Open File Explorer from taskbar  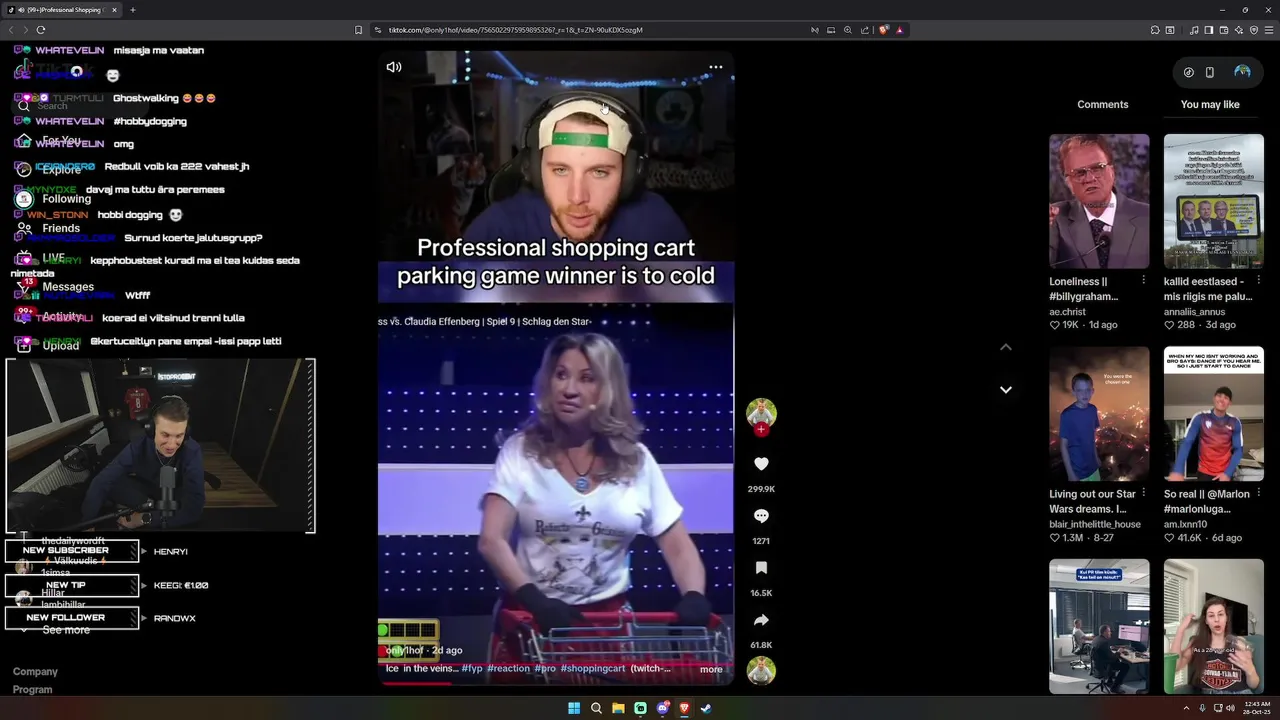tap(618, 708)
